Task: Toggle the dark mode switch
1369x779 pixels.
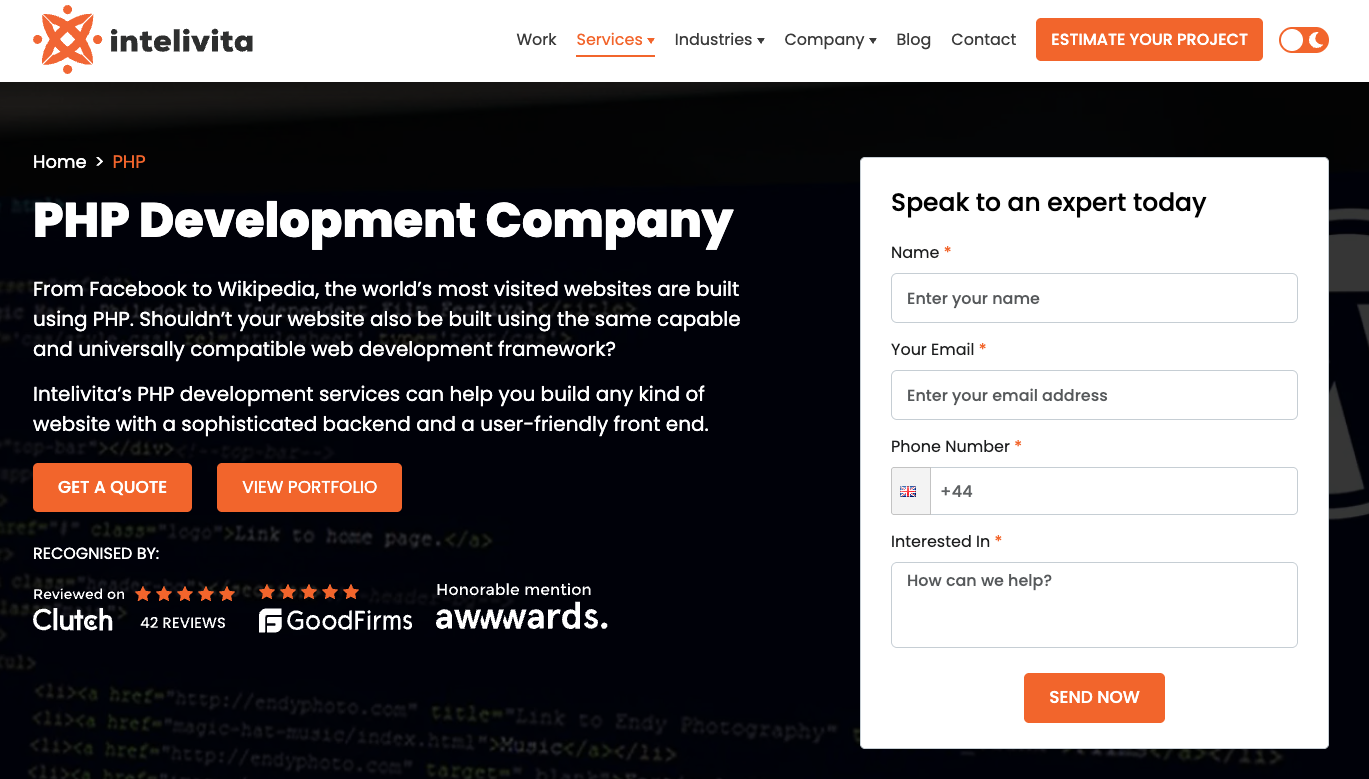Action: pos(1304,40)
